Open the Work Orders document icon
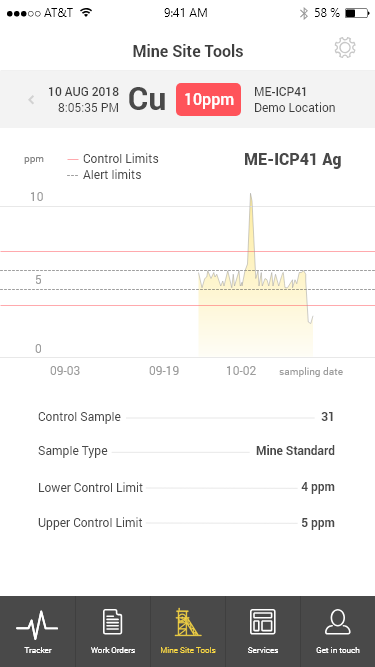This screenshot has width=375, height=667. (x=113, y=622)
